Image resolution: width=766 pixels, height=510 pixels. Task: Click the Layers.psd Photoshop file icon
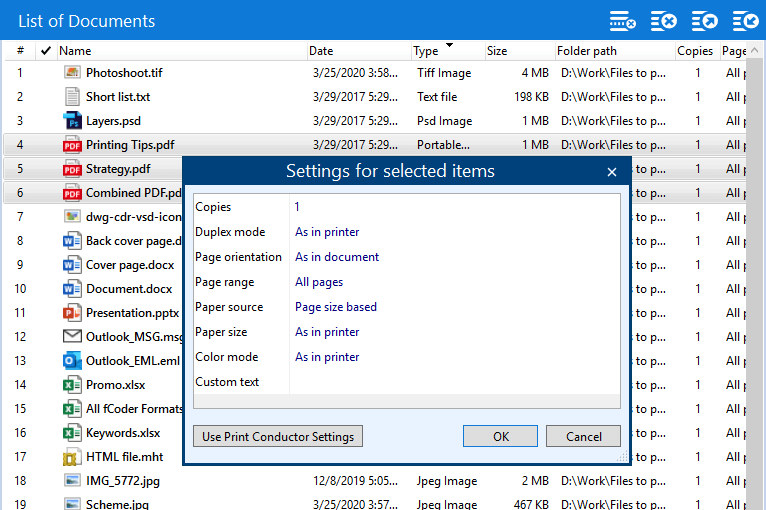[72, 121]
